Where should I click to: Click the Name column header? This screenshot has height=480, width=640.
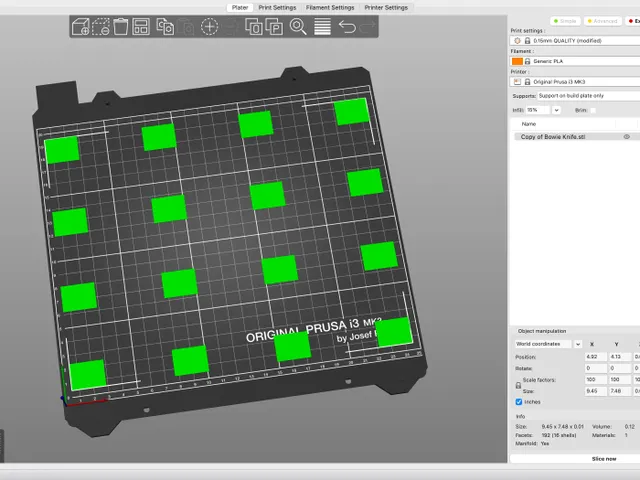[529, 124]
